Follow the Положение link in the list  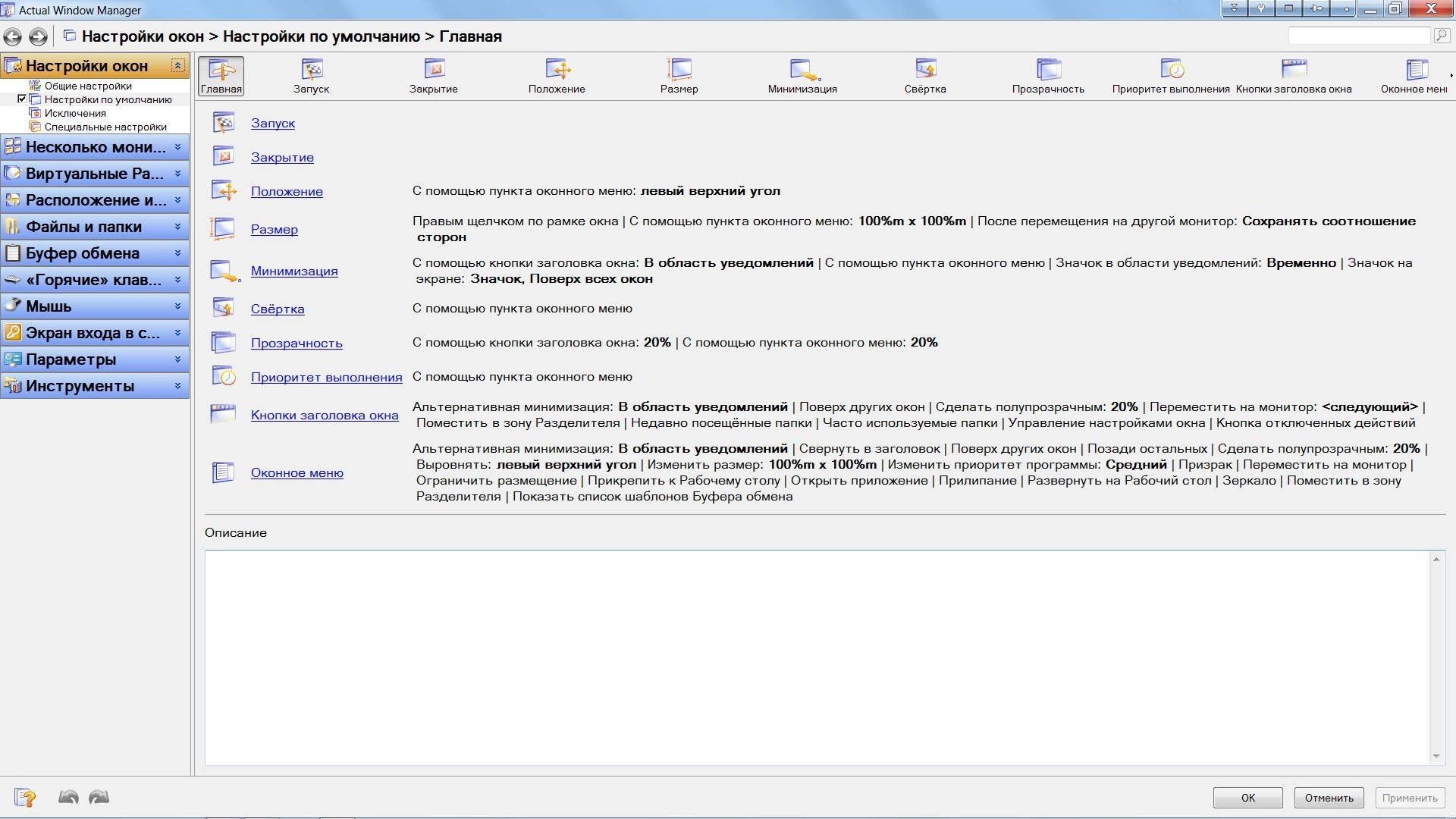tap(287, 191)
